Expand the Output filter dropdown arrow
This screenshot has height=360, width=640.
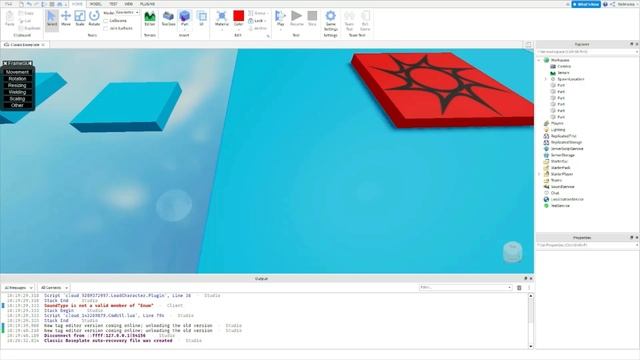tap(509, 288)
